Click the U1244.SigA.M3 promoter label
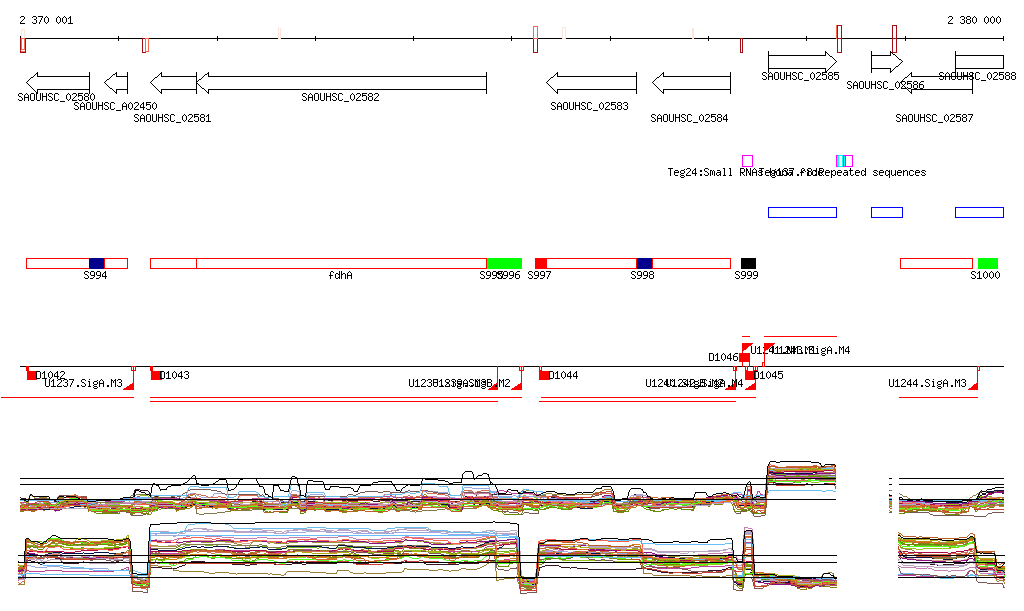The height and width of the screenshot is (611, 1024). pyautogui.click(x=927, y=383)
